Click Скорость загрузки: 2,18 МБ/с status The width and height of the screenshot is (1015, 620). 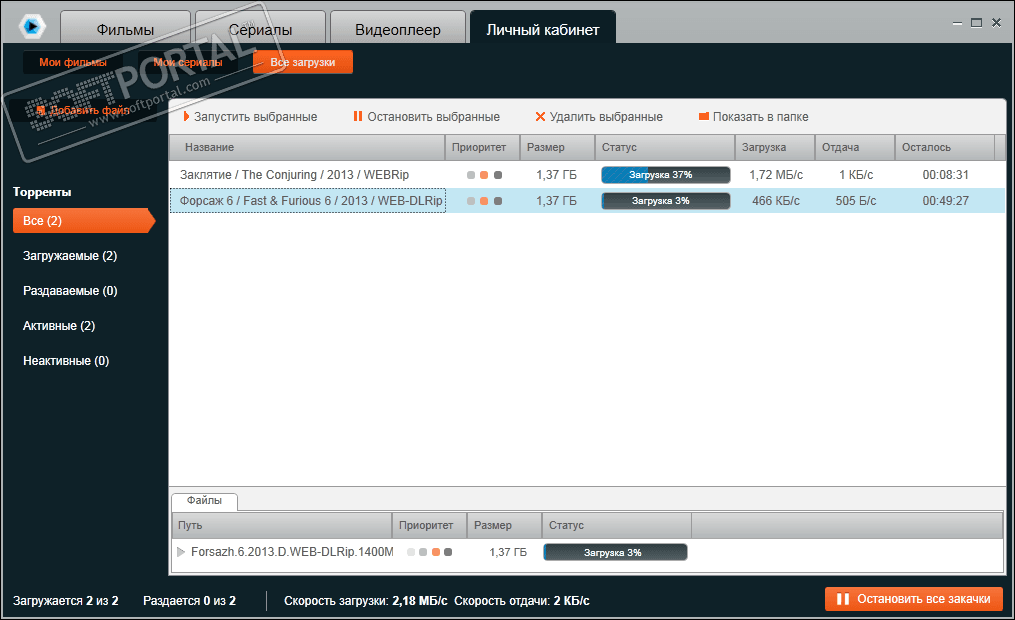tap(366, 601)
